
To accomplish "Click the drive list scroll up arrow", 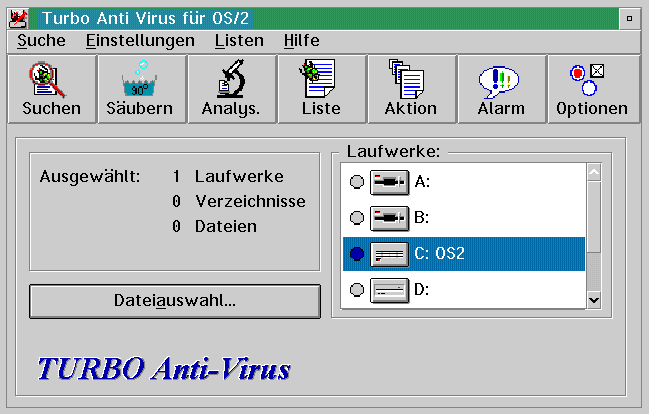I will 594,172.
